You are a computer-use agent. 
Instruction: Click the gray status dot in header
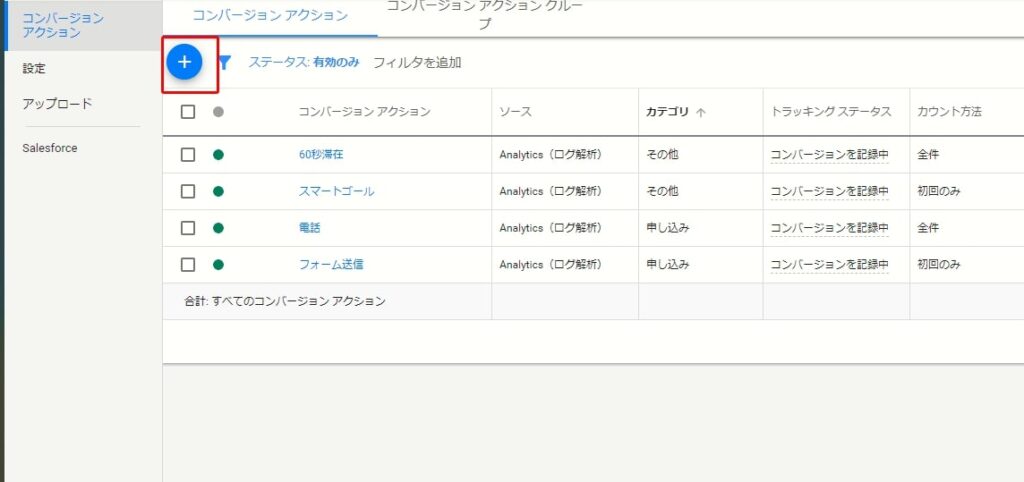(218, 112)
